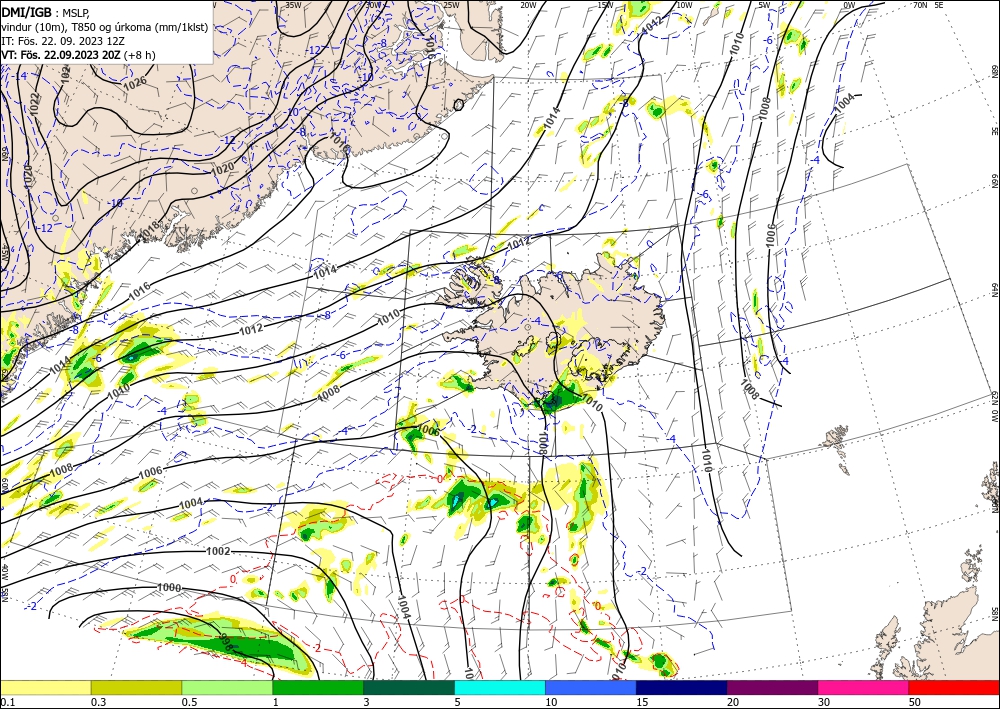The width and height of the screenshot is (1000, 709).
Task: Choose the purple 20–30 legend swatch
Action: (x=772, y=687)
